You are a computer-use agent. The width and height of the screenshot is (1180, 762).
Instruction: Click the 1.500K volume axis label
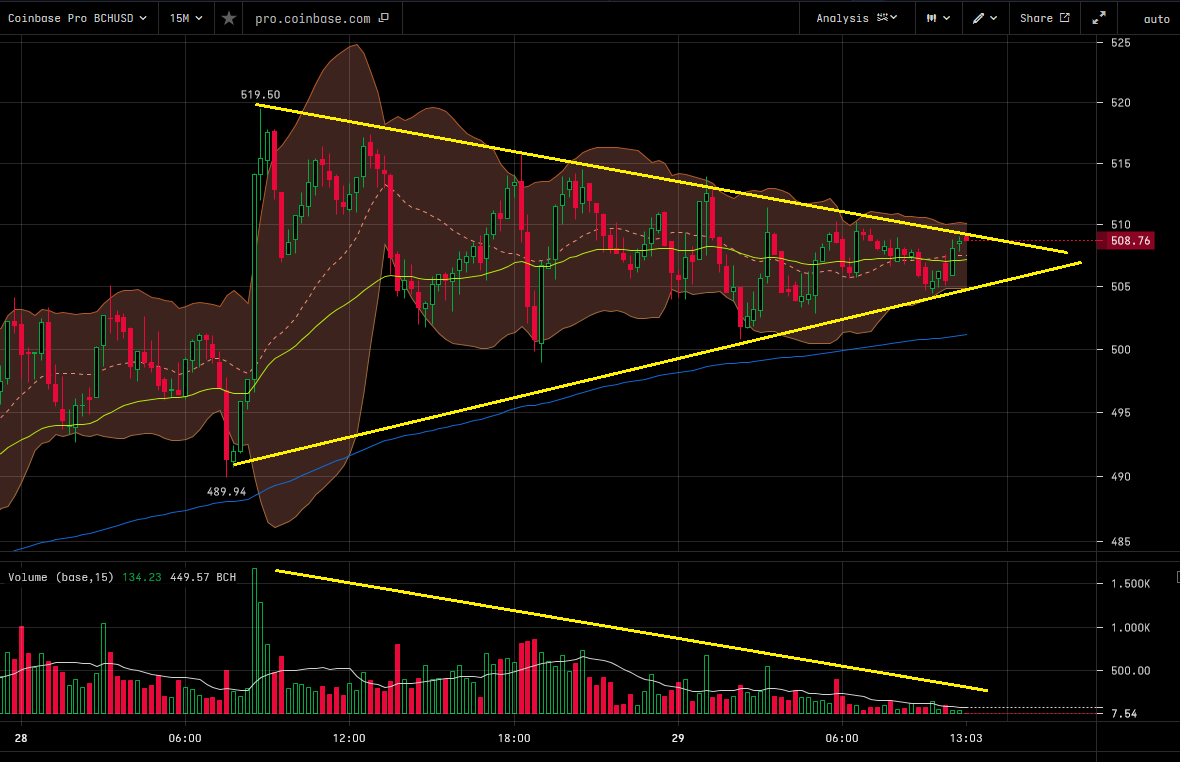(x=1130, y=584)
